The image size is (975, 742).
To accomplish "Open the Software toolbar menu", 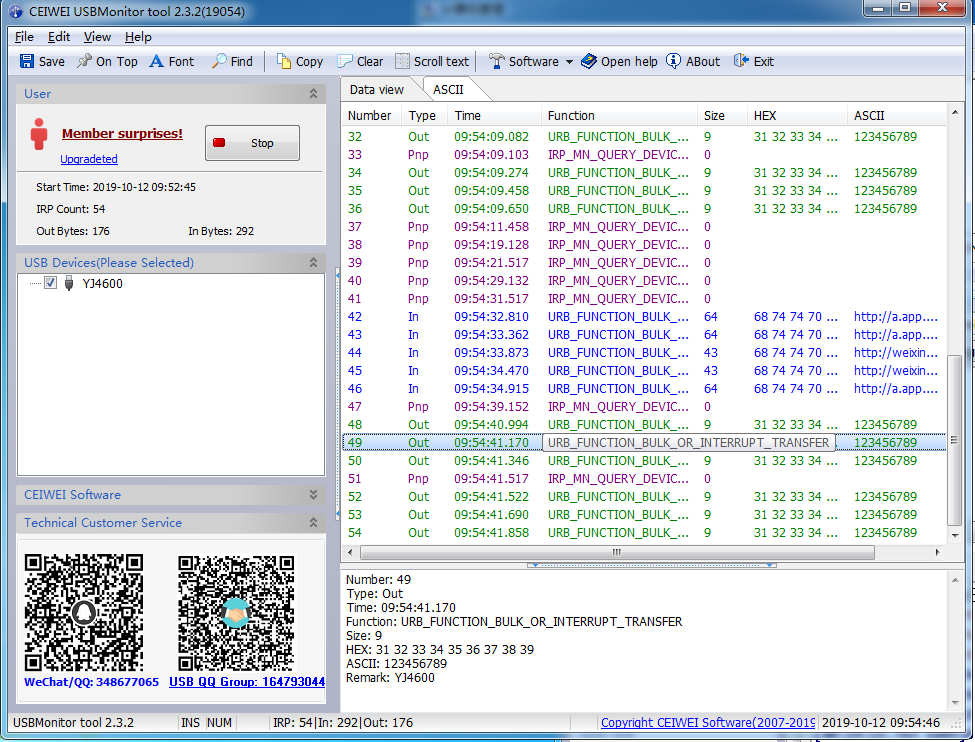I will (524, 61).
